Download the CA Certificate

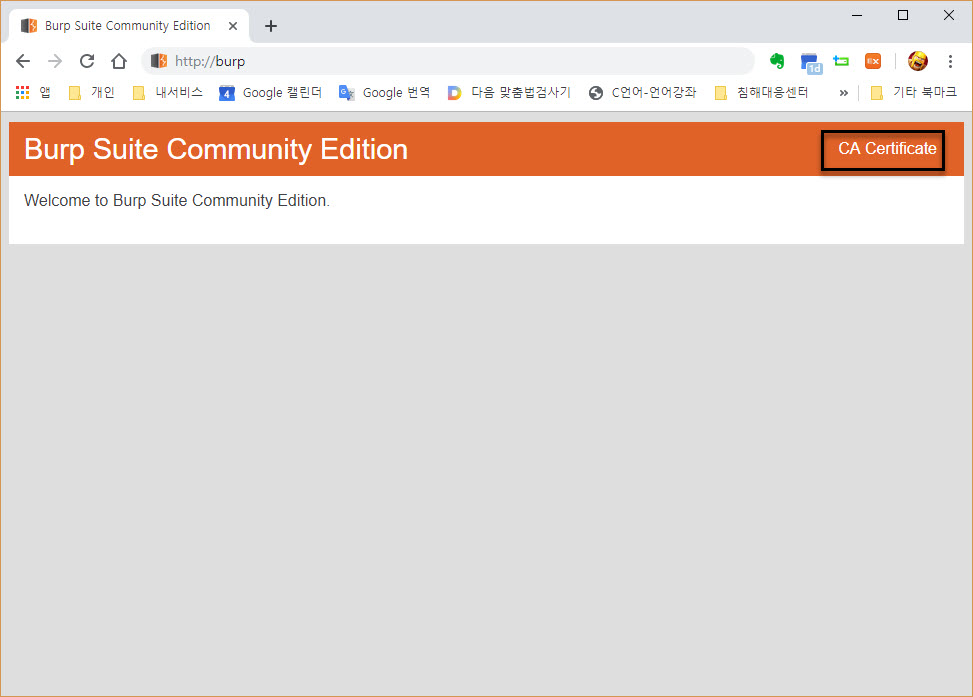887,149
